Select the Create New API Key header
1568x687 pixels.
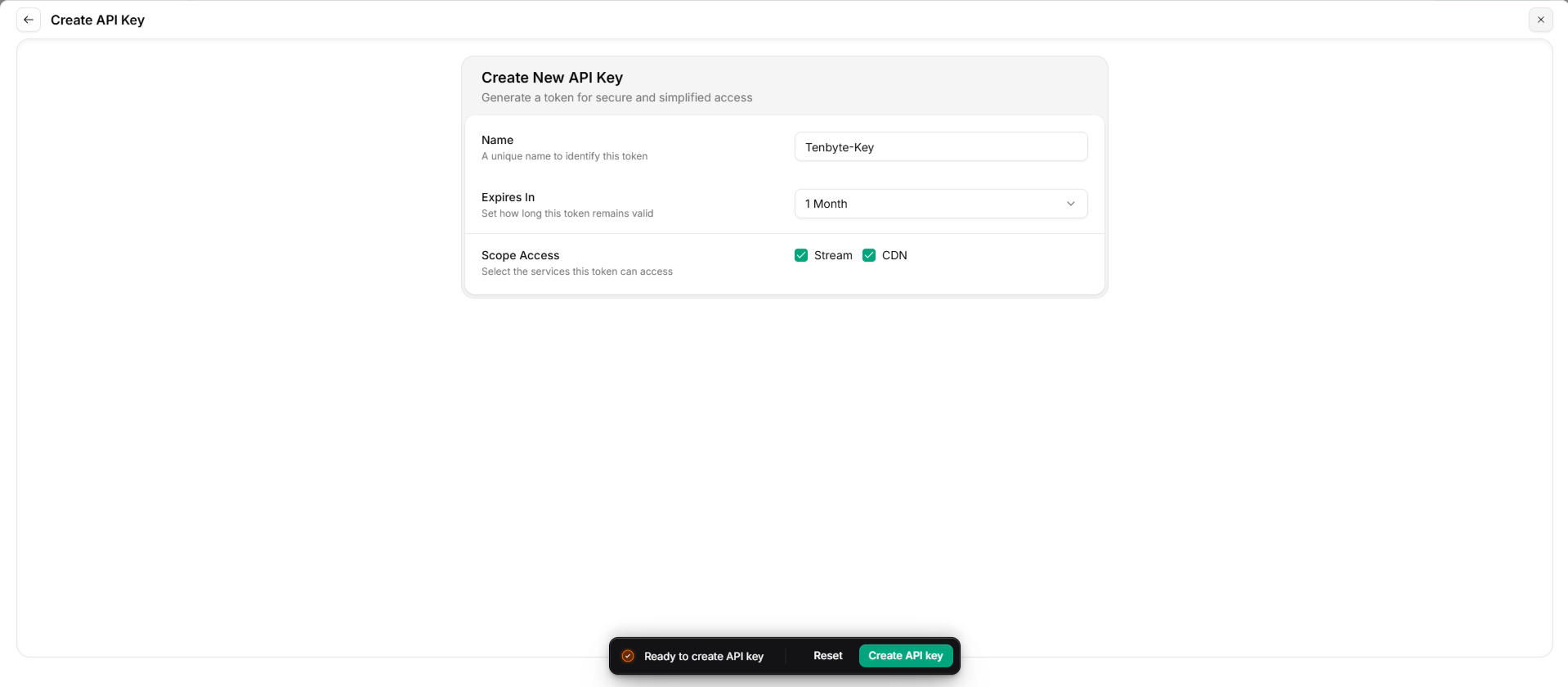tap(552, 77)
